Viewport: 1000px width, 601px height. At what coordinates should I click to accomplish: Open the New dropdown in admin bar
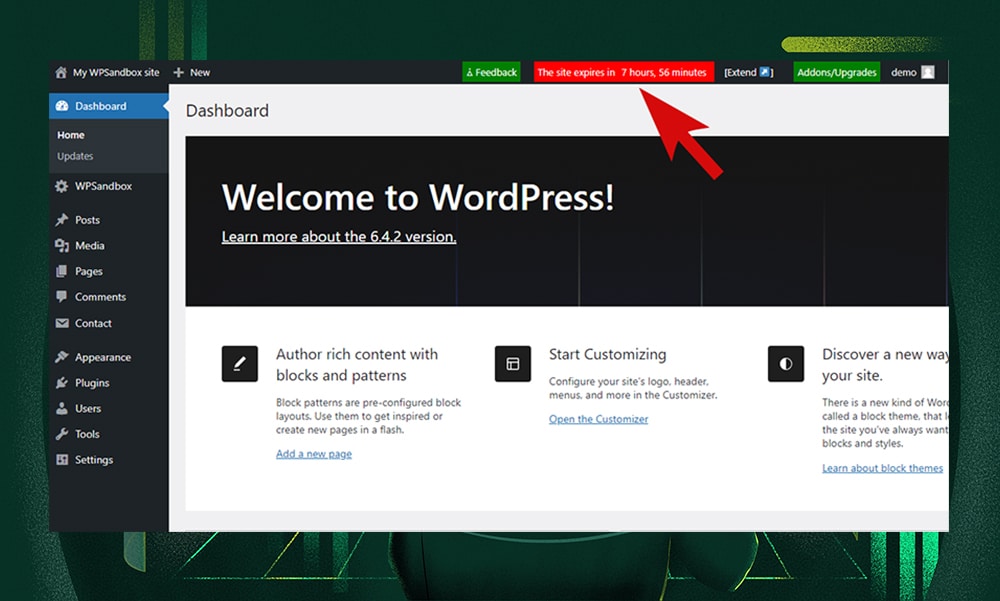coord(190,72)
